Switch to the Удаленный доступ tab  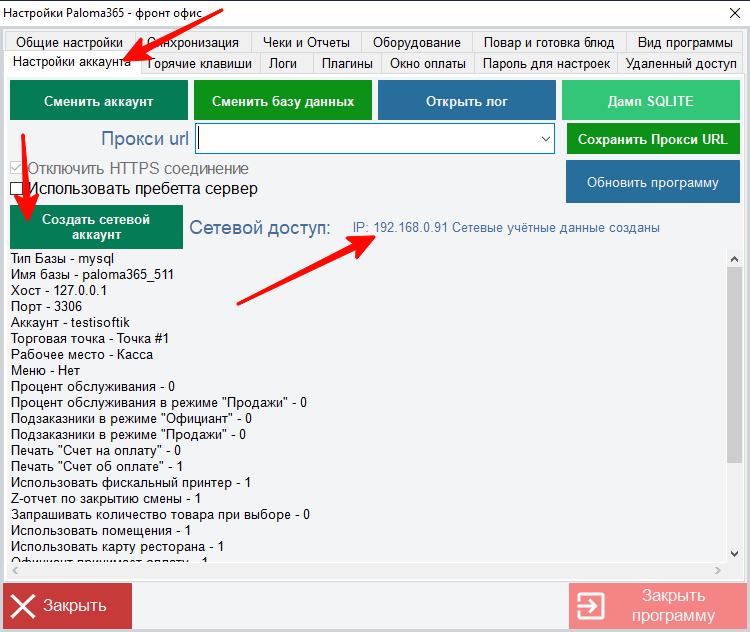pos(681,63)
